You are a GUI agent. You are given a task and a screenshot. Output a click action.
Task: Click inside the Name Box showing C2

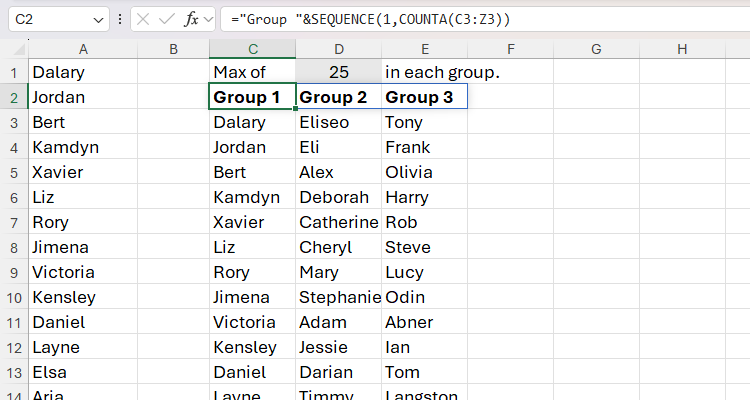[x=48, y=19]
